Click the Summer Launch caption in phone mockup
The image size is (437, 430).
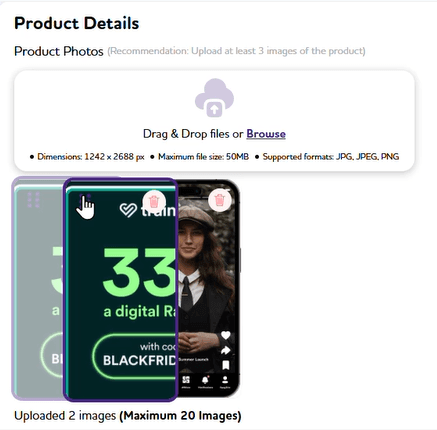pyautogui.click(x=194, y=359)
